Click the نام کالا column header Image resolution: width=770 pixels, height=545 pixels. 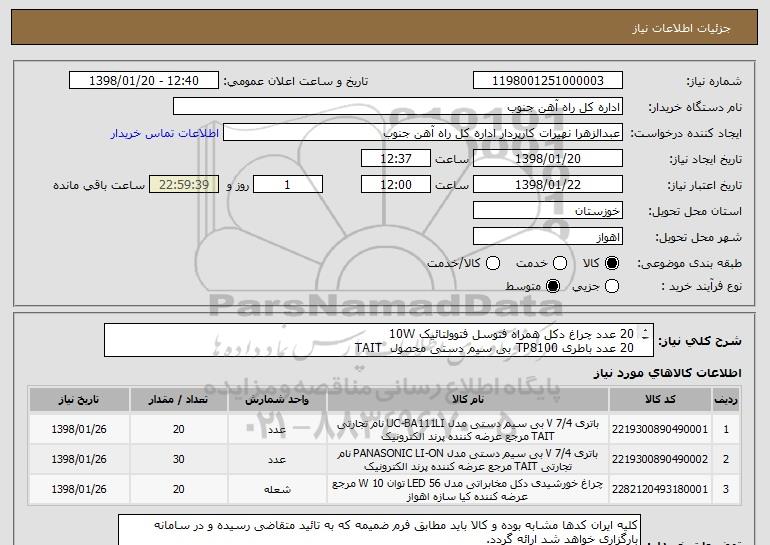[x=468, y=400]
